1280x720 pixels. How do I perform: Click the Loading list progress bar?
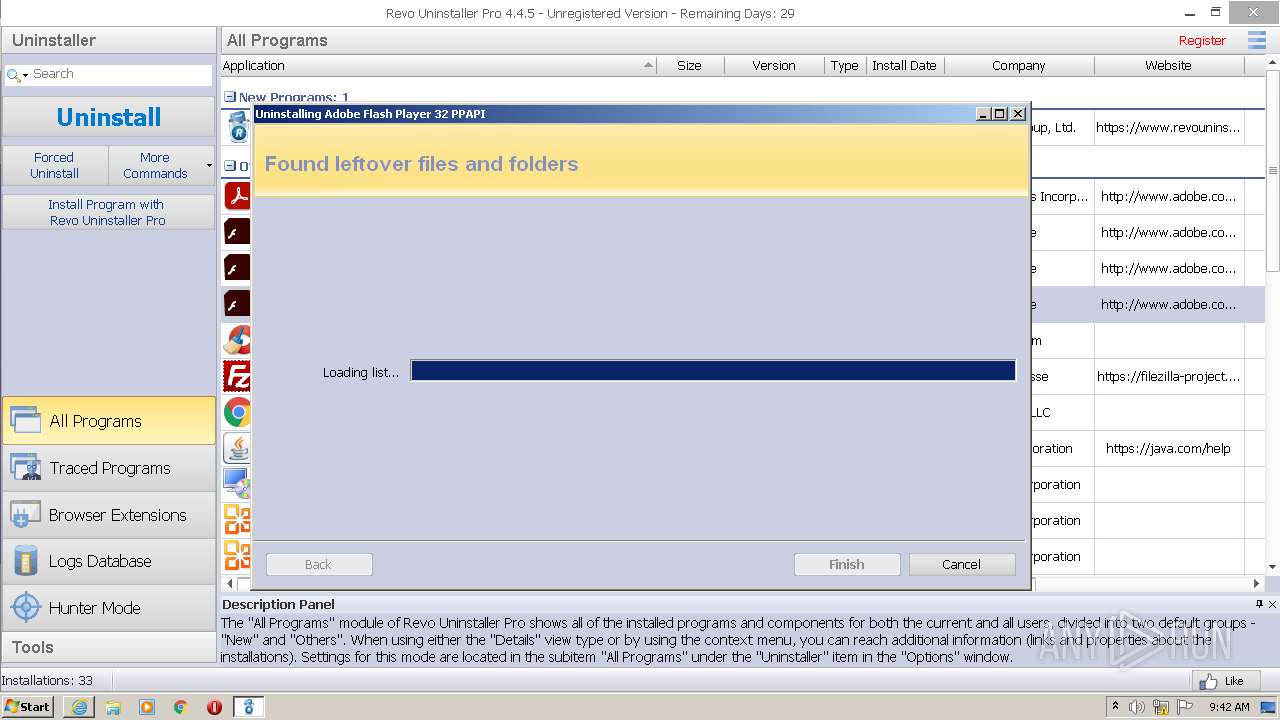pos(713,371)
